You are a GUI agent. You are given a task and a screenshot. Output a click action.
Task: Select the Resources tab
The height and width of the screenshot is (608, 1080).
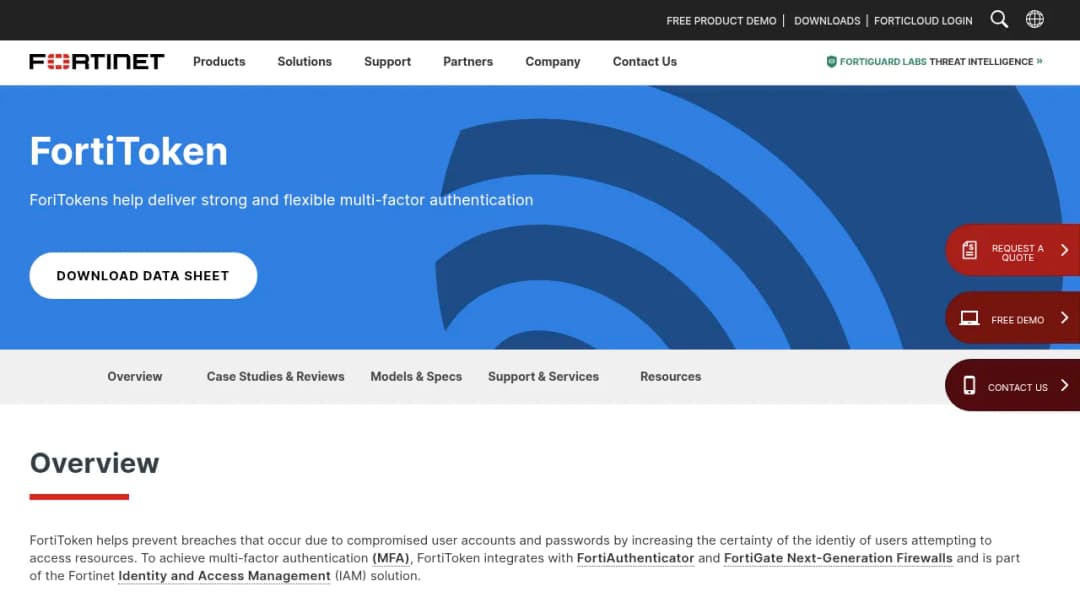click(x=670, y=377)
